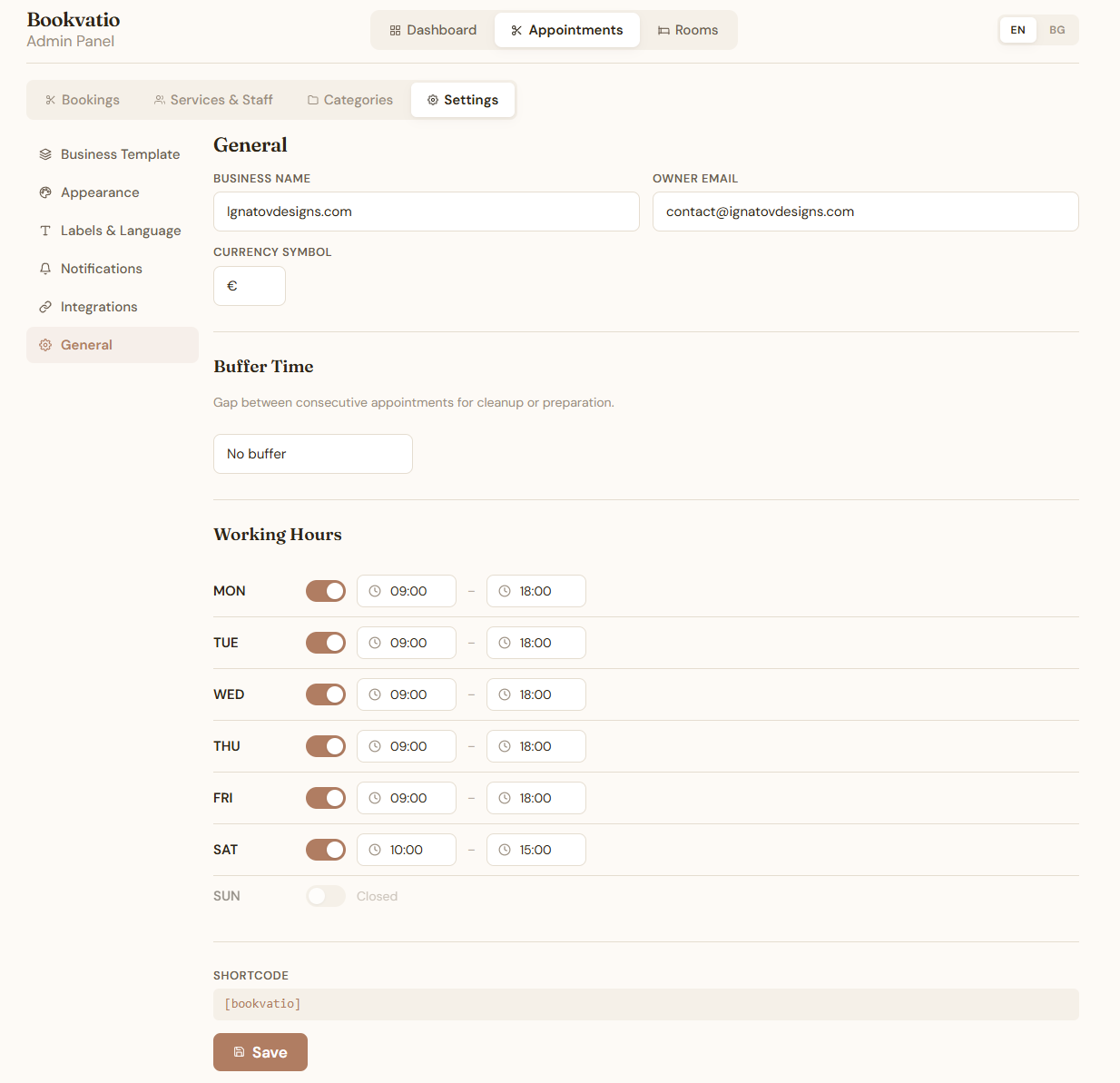The image size is (1120, 1083).
Task: Click the clock icon in Saturday end time
Action: click(x=505, y=850)
